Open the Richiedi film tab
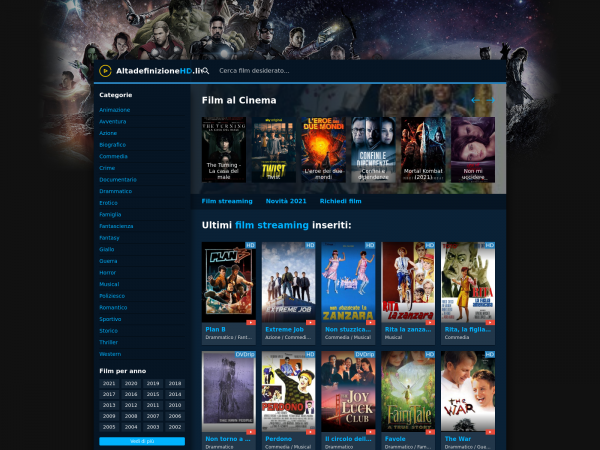 point(340,201)
